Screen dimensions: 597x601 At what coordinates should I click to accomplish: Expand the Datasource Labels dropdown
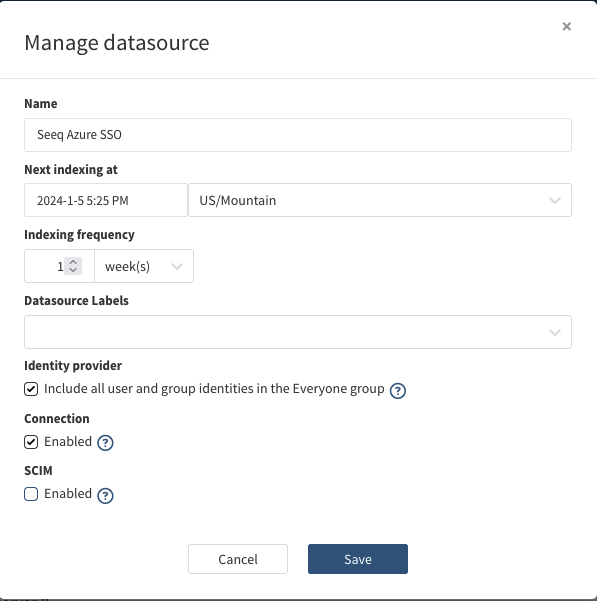pos(298,332)
